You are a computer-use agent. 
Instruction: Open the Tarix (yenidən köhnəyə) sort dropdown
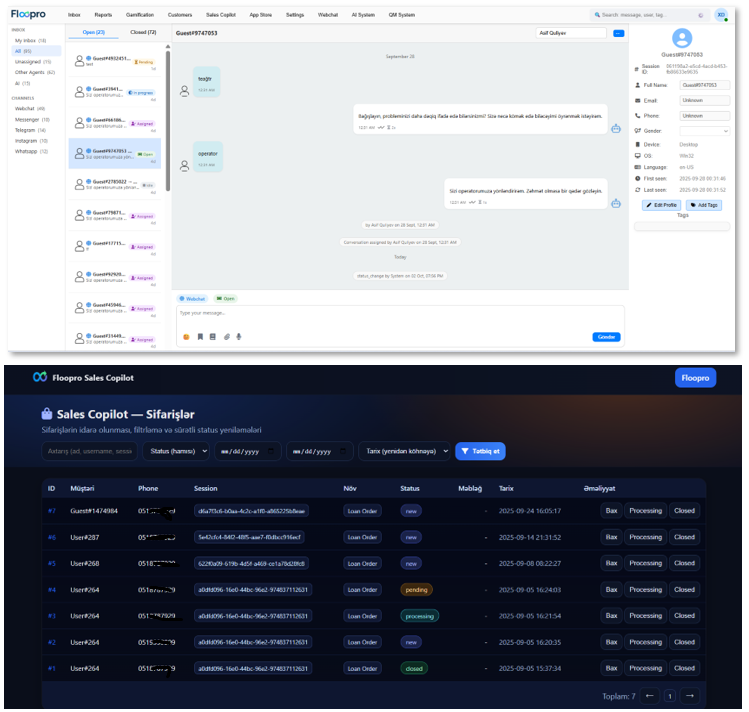point(404,451)
